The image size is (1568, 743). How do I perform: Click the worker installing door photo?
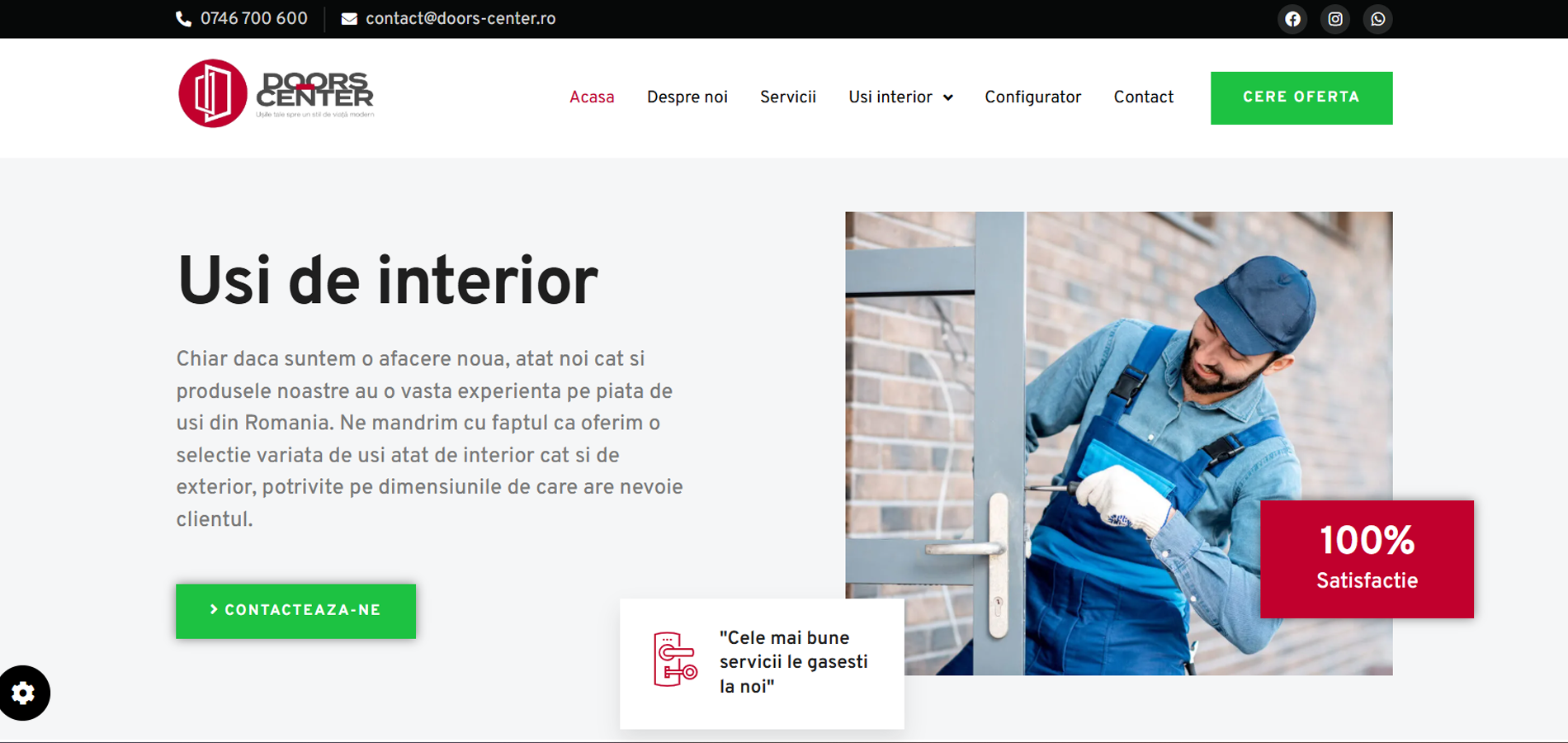tap(1118, 443)
